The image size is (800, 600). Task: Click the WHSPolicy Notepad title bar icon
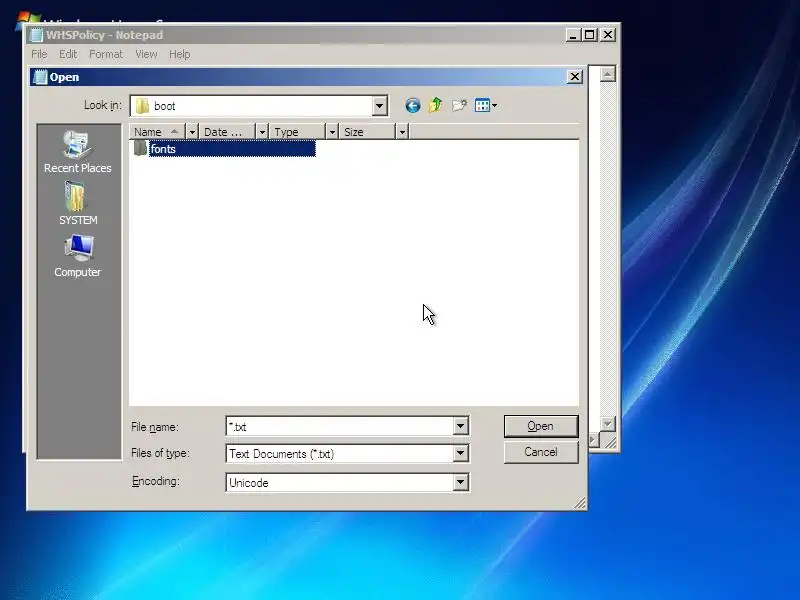[x=36, y=35]
